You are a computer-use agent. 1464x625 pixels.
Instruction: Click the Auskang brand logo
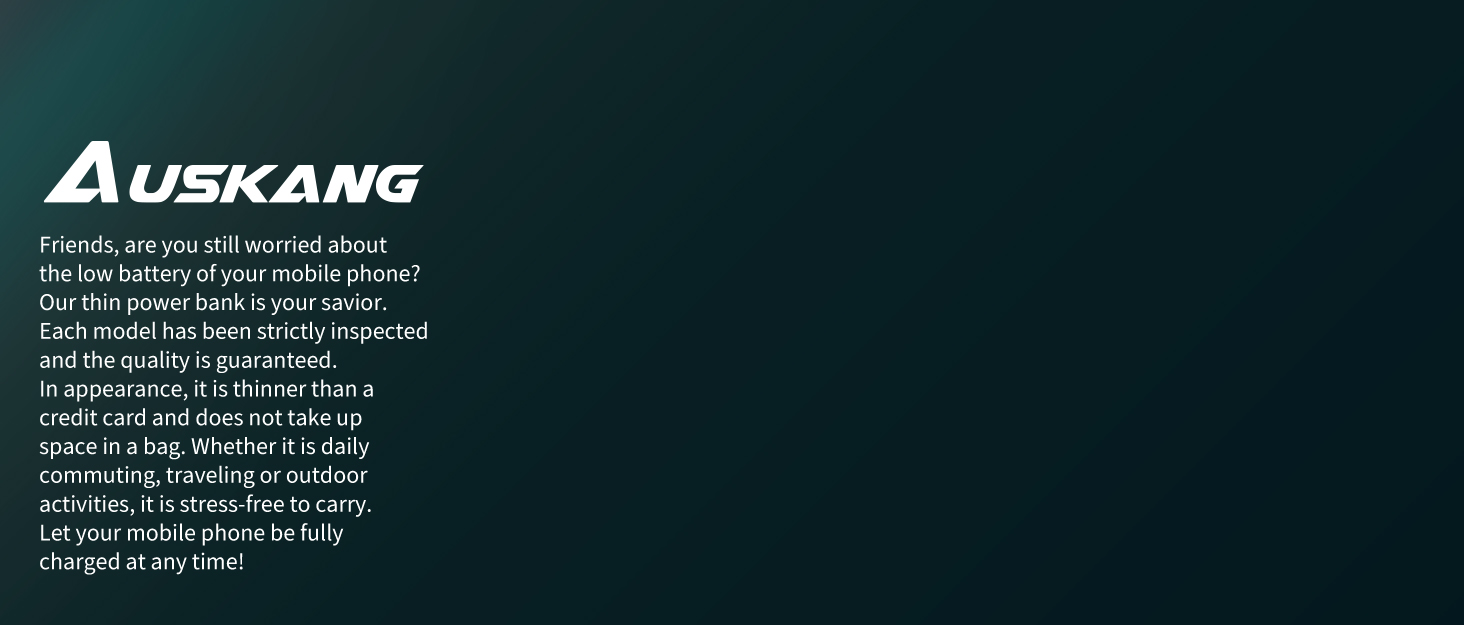233,172
